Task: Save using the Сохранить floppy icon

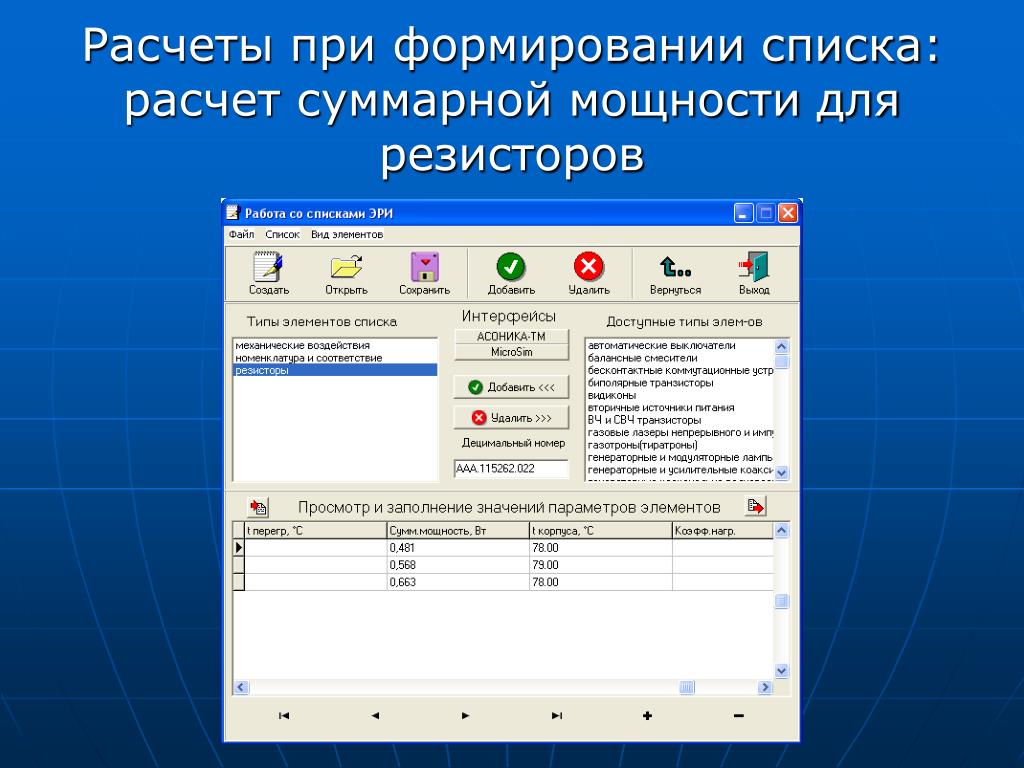Action: pyautogui.click(x=424, y=274)
